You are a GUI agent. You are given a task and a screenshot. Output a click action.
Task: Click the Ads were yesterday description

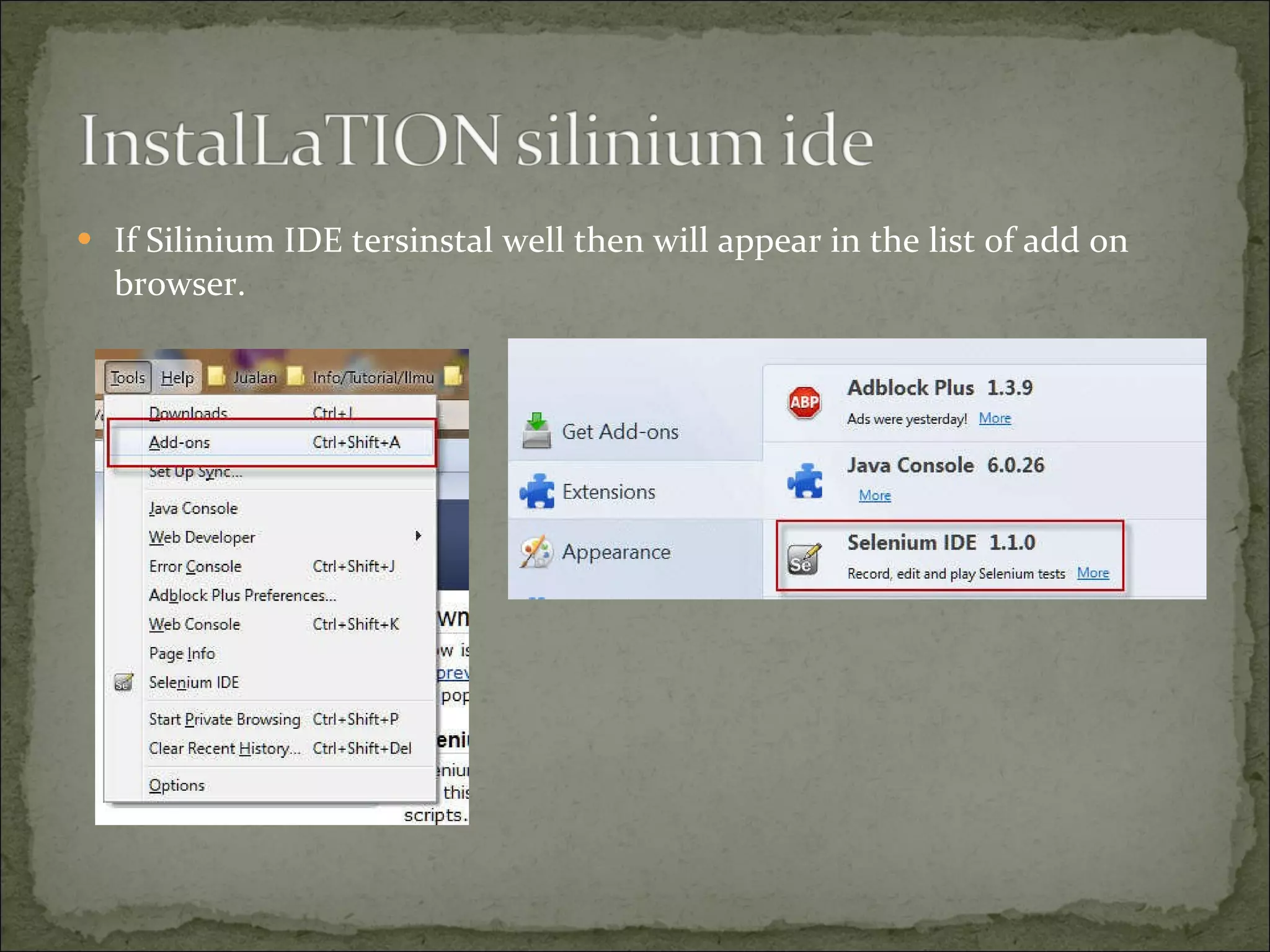(907, 419)
